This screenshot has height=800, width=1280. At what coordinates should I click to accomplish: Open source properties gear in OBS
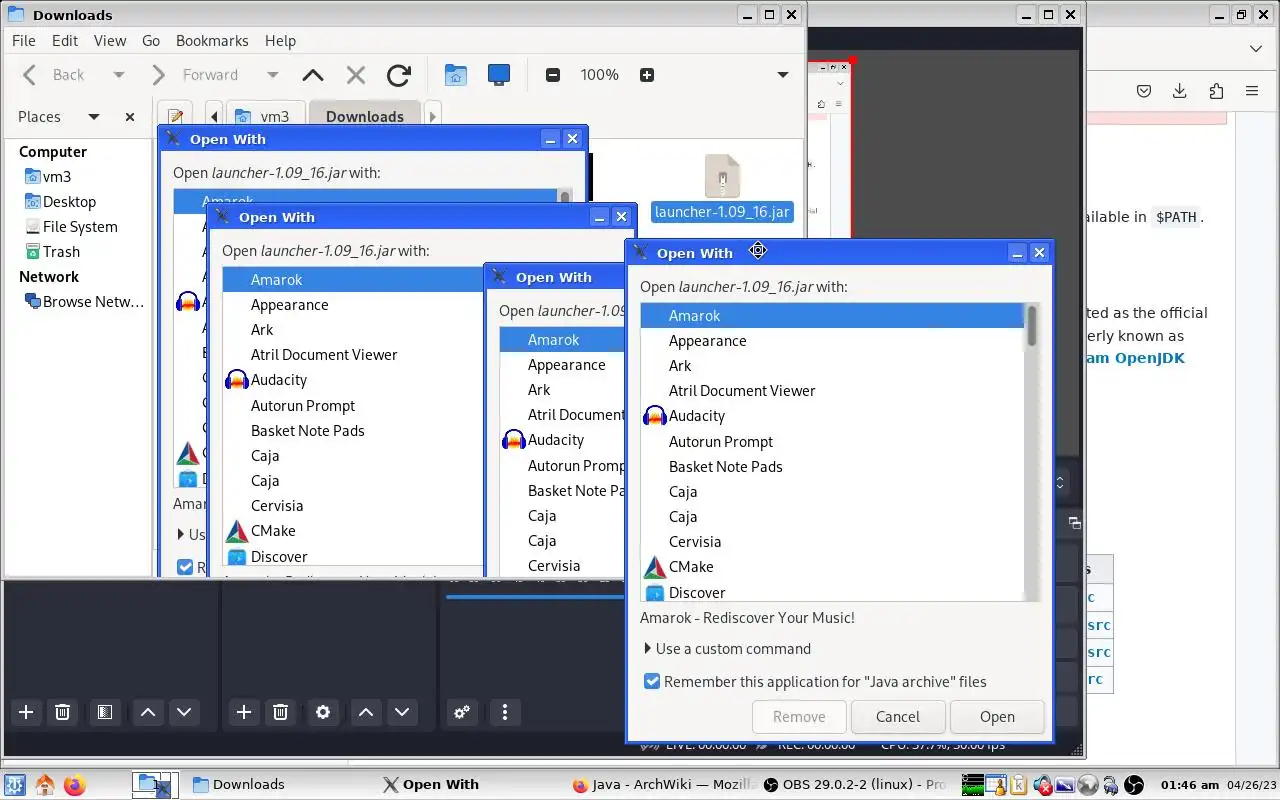323,712
